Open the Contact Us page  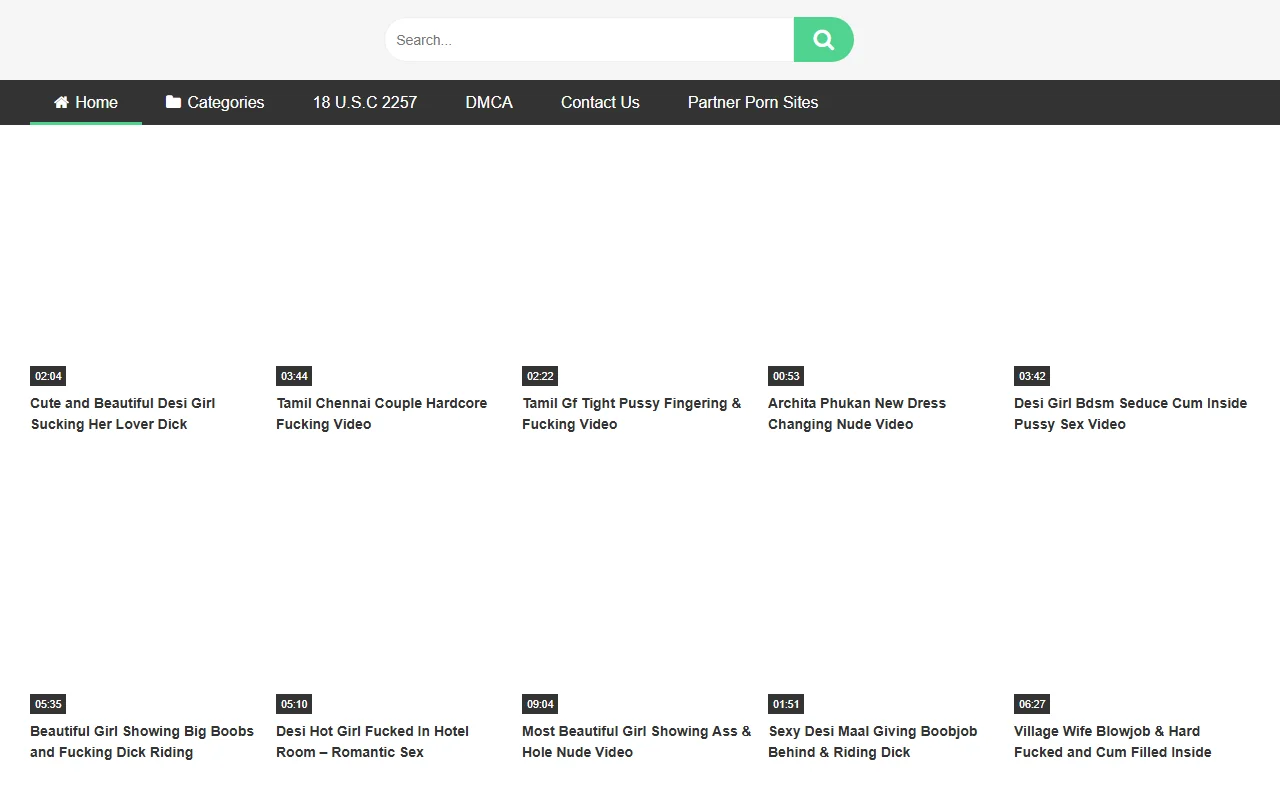600,102
